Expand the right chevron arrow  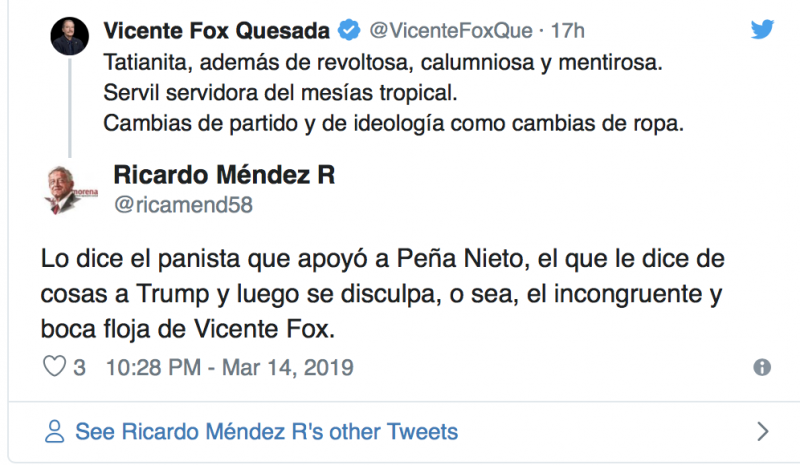click(x=763, y=432)
